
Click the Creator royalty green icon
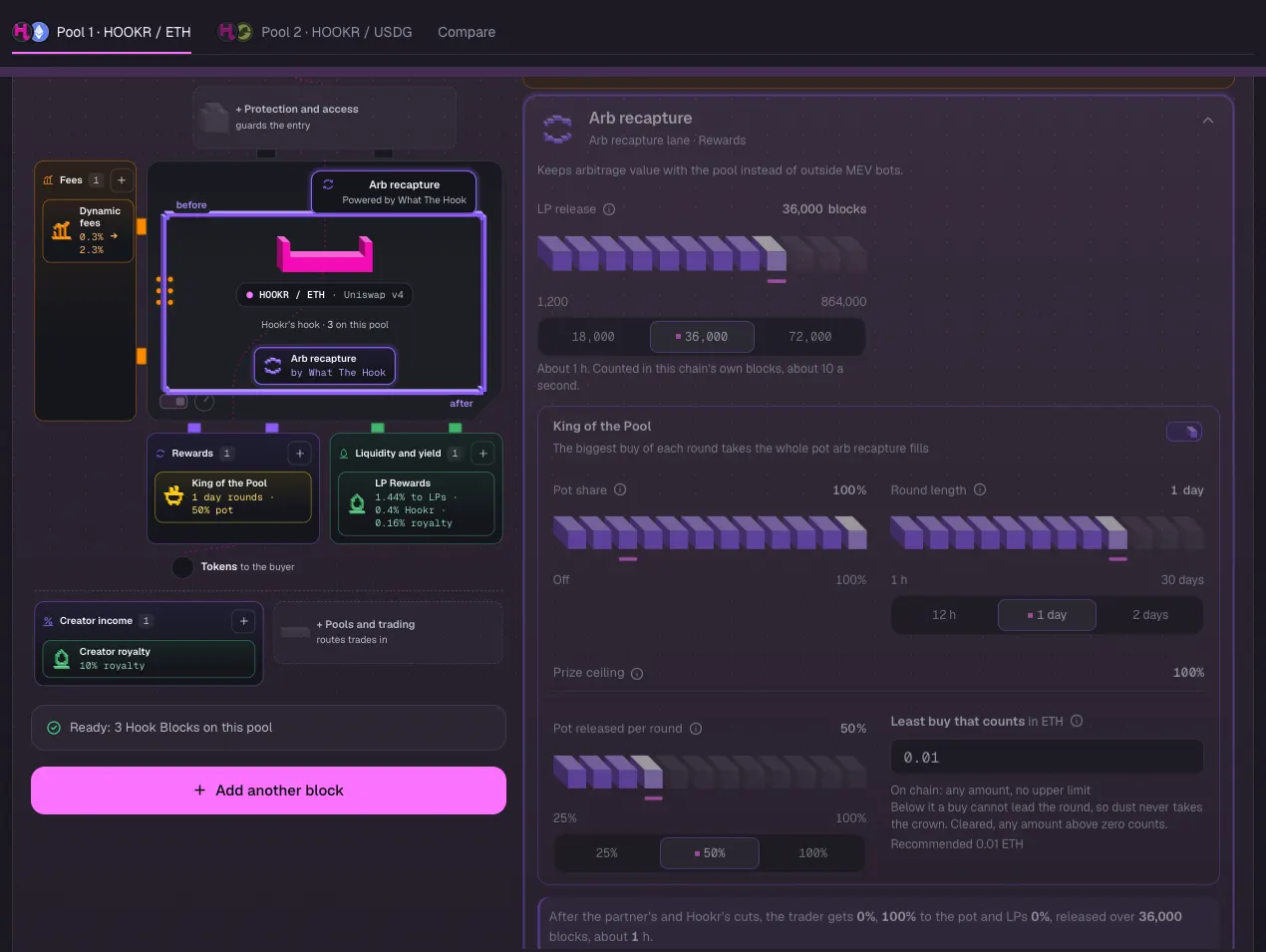(x=62, y=658)
